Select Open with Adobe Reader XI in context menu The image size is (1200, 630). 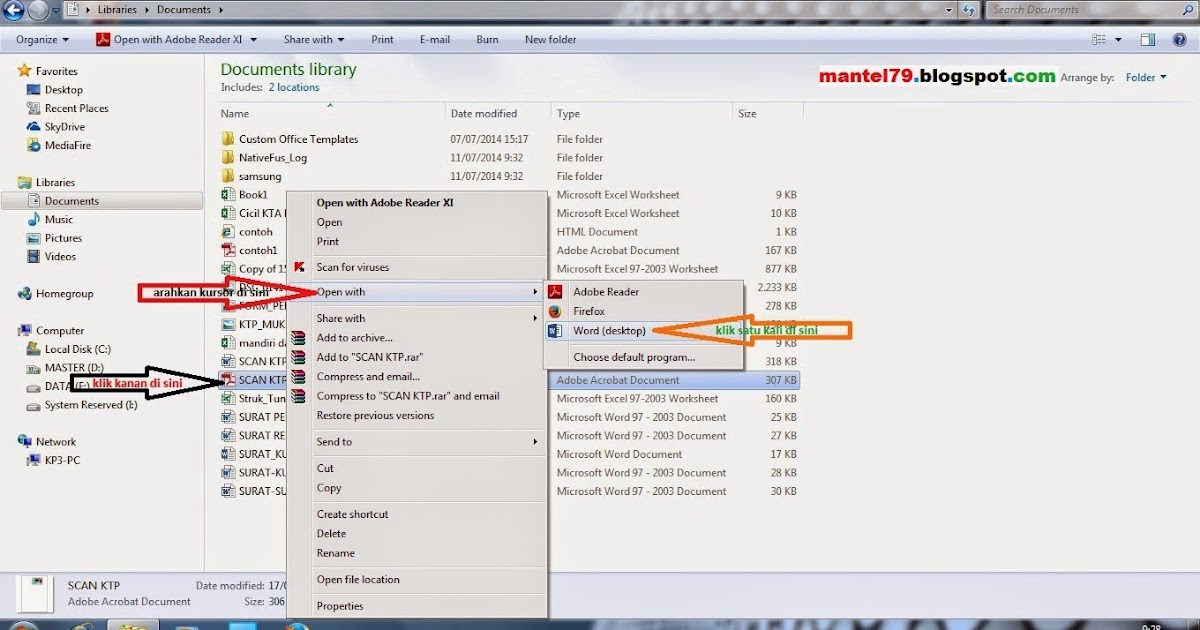coord(385,202)
